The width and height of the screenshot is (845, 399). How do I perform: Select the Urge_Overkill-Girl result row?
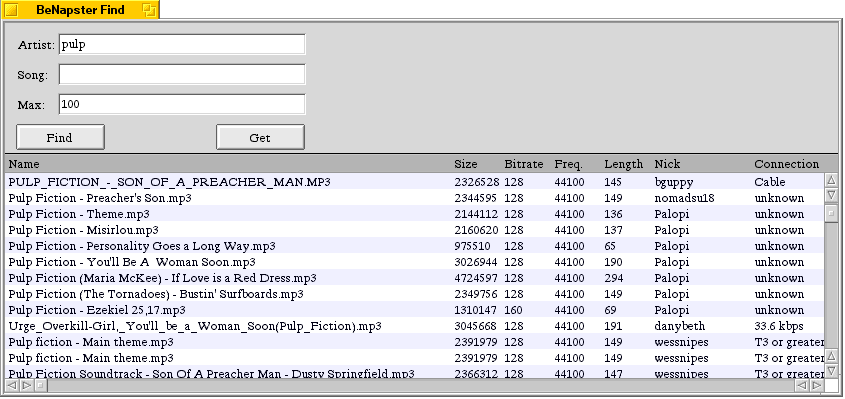(x=414, y=326)
